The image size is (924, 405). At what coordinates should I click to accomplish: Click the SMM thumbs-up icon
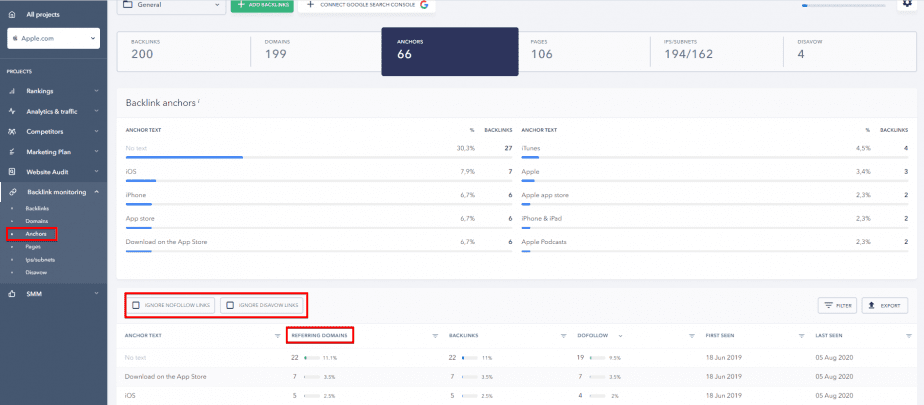12,294
